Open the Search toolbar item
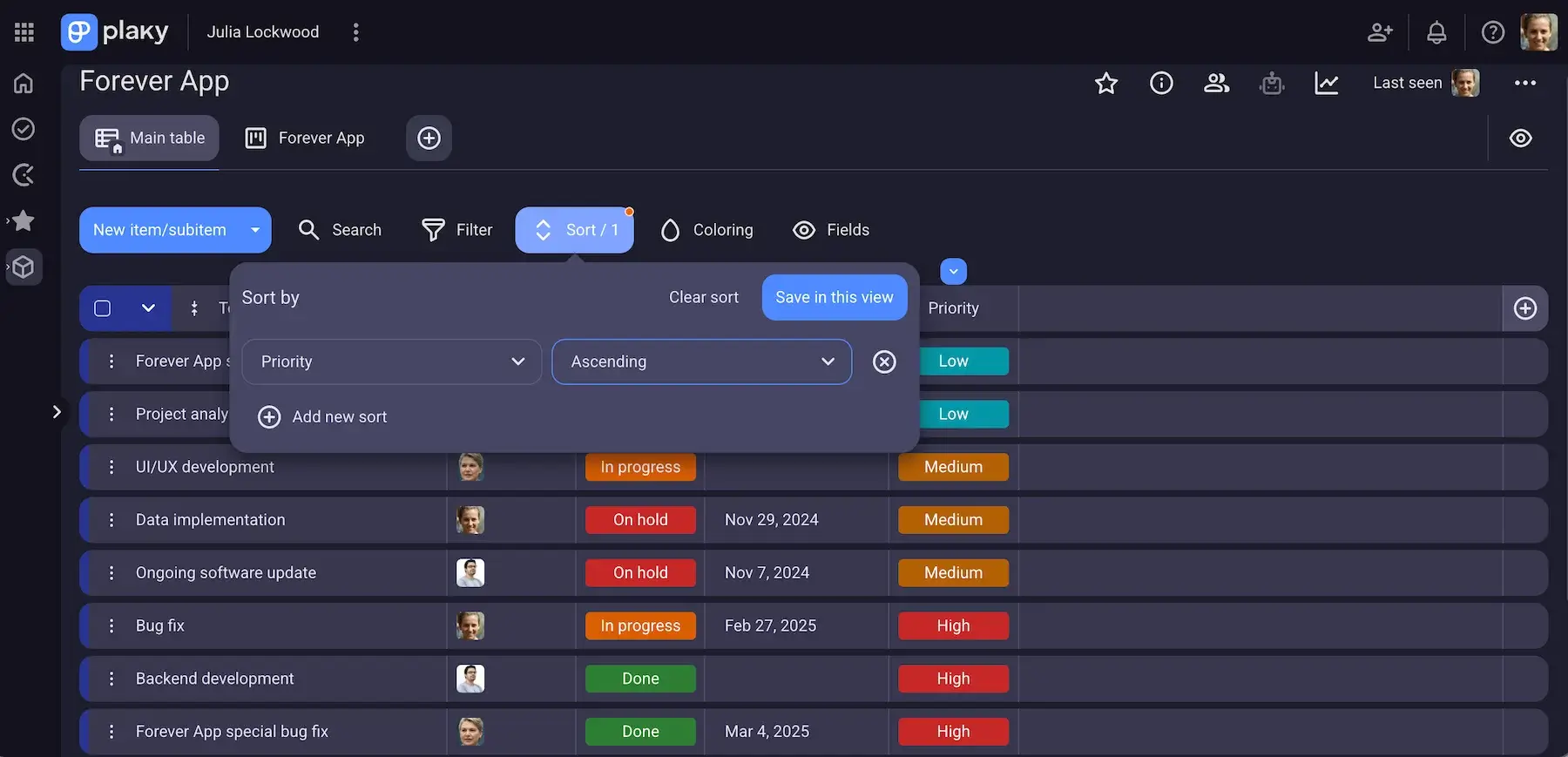This screenshot has height=757, width=1568. (x=341, y=230)
